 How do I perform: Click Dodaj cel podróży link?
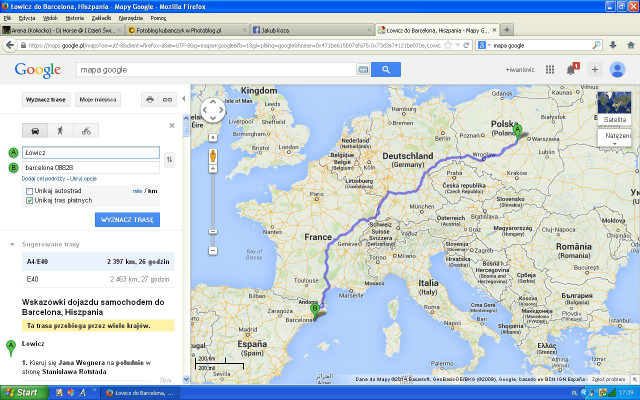pyautogui.click(x=43, y=179)
